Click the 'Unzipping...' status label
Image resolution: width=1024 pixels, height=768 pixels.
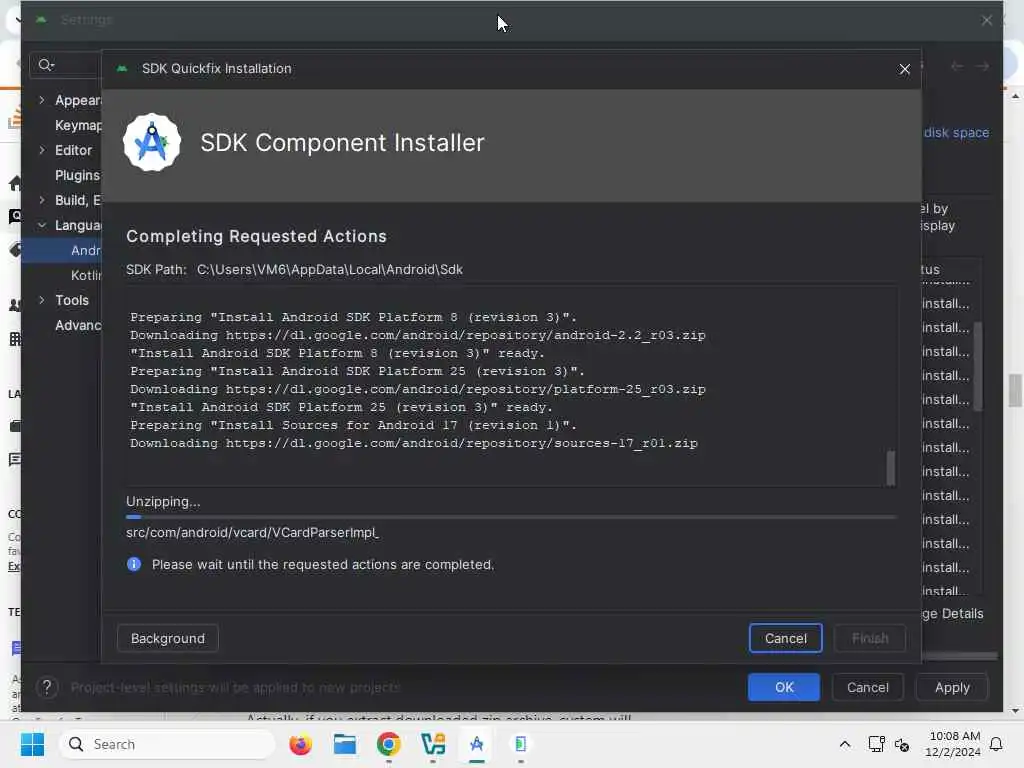pos(163,502)
